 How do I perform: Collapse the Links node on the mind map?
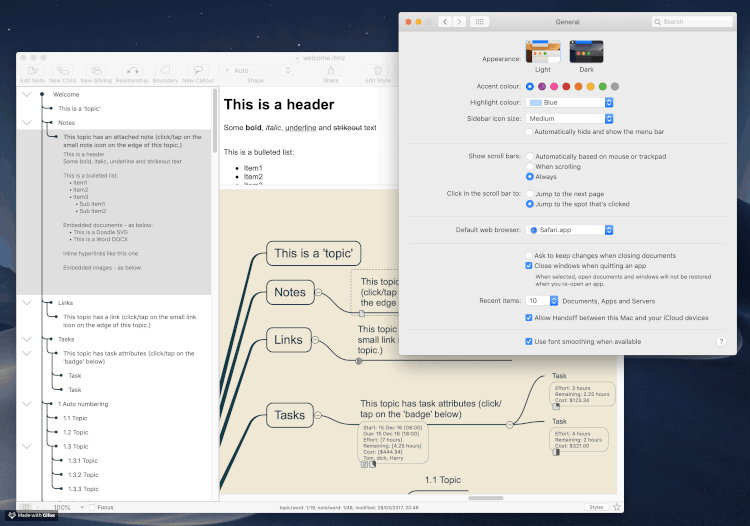point(315,340)
